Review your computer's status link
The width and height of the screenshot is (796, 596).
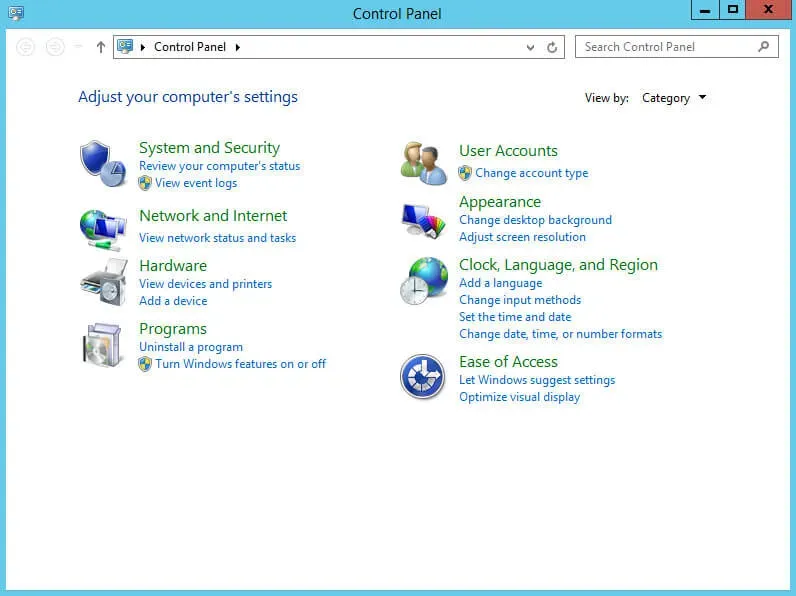pyautogui.click(x=219, y=166)
